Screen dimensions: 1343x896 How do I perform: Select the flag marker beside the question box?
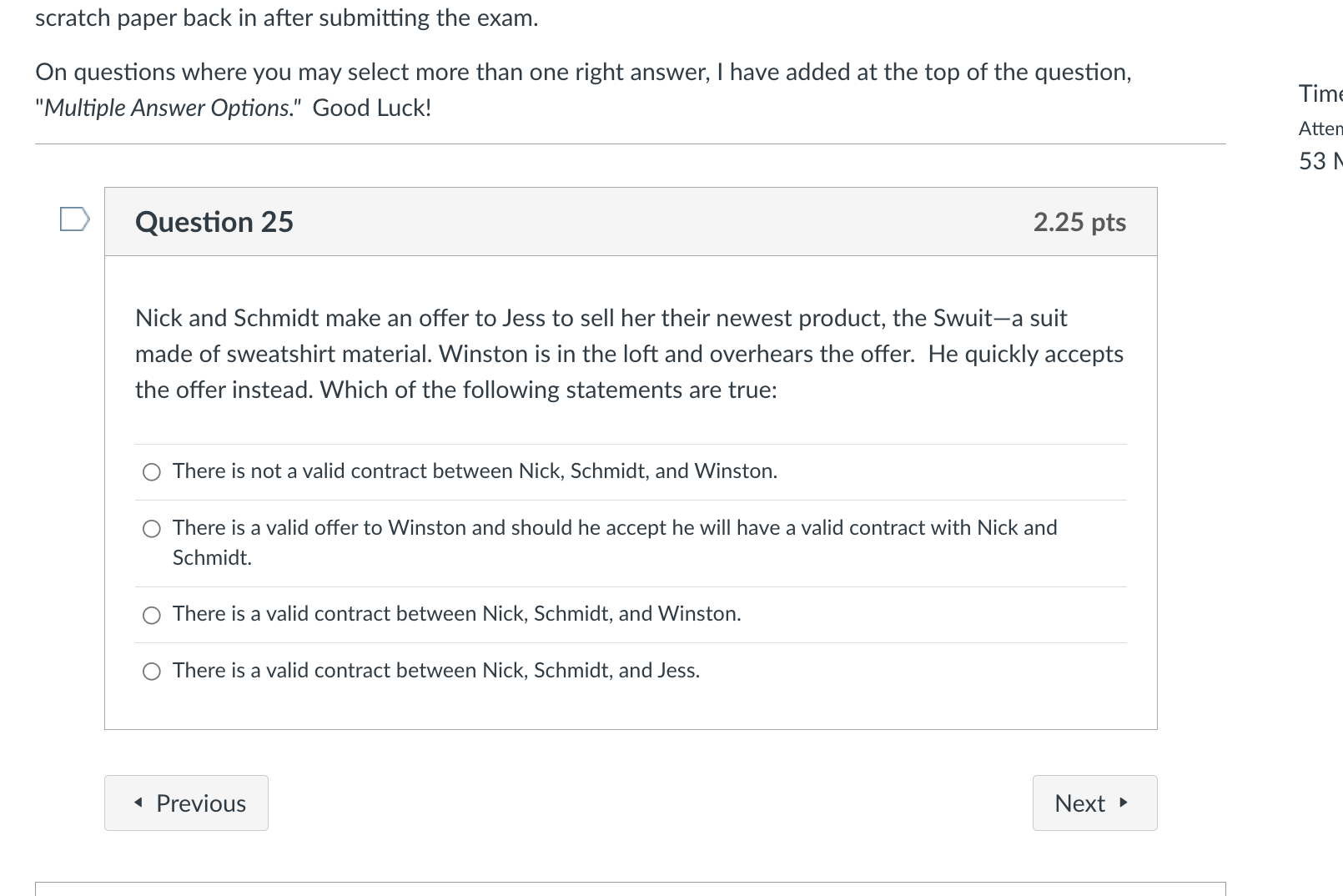pos(73,219)
